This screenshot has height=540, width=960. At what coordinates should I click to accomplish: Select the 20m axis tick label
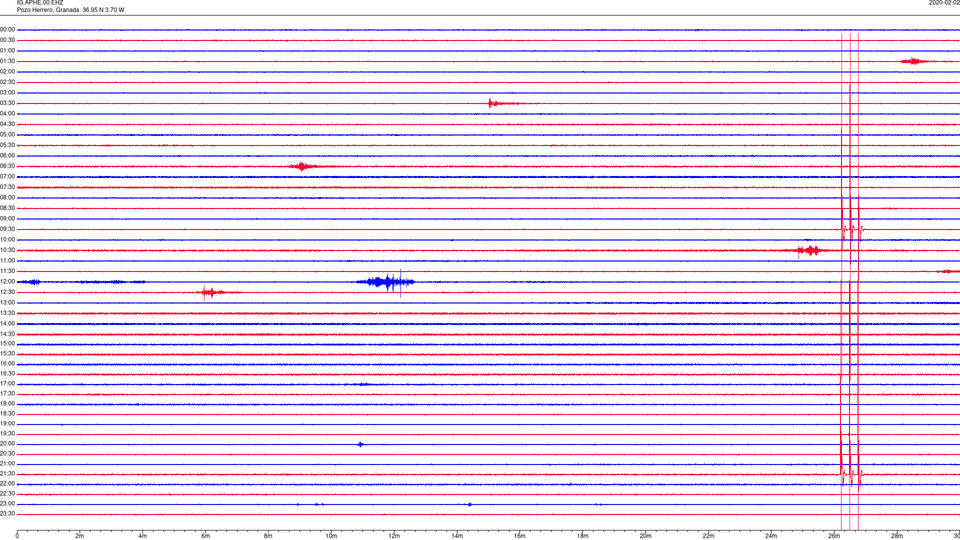pos(645,536)
